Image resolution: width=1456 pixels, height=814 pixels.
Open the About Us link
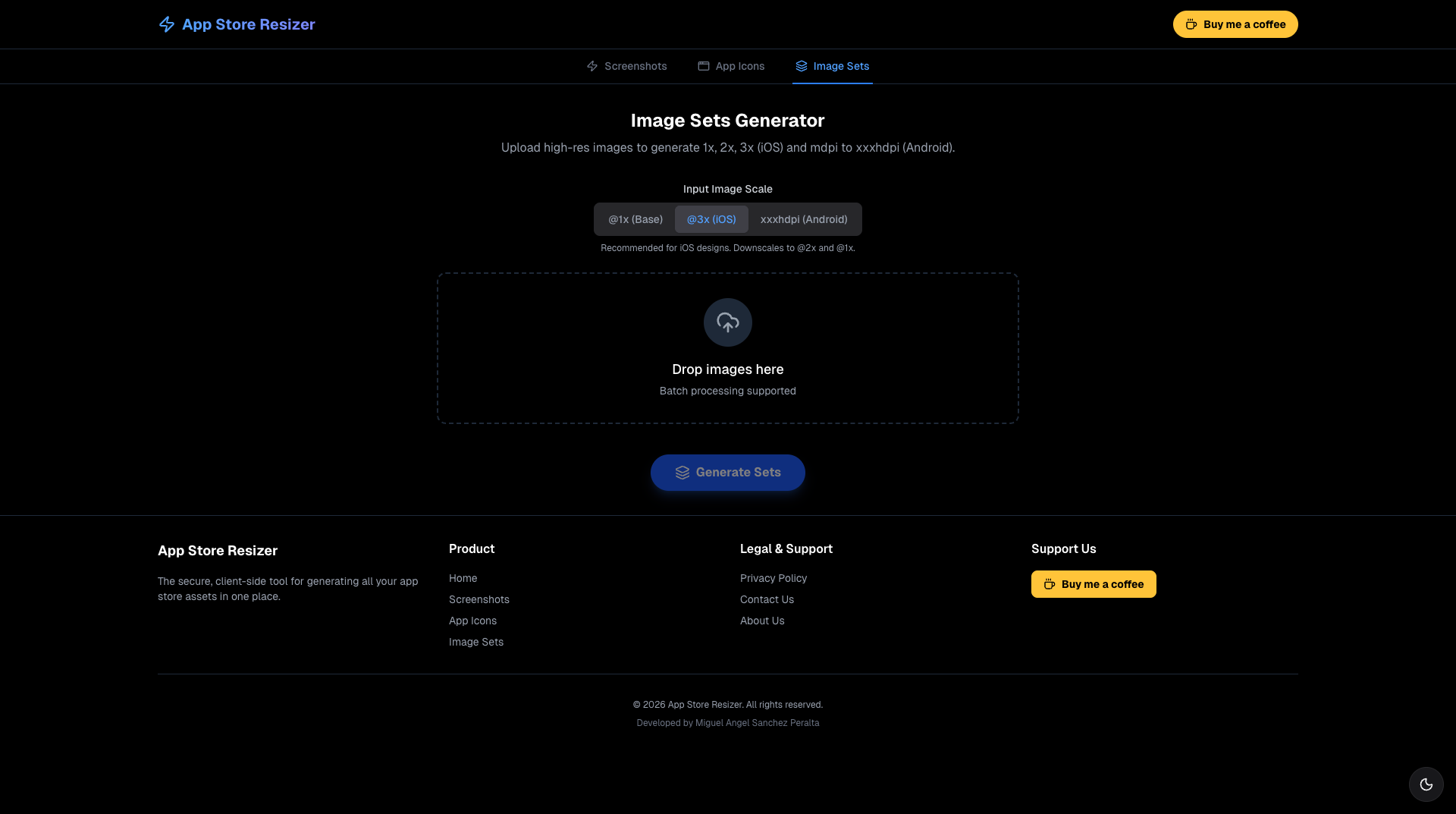(x=762, y=621)
